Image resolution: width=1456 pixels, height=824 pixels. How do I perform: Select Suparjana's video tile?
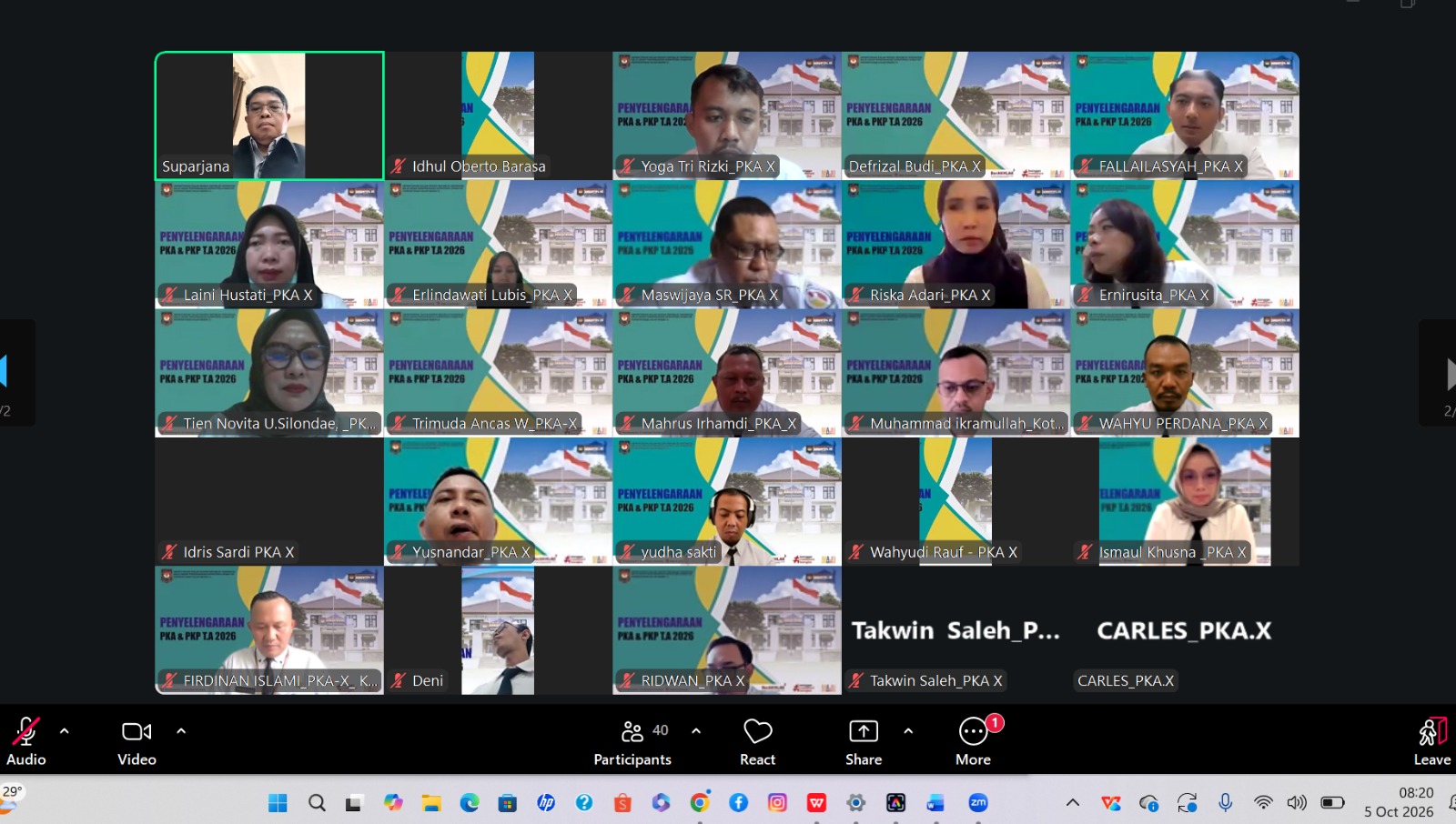tap(269, 116)
